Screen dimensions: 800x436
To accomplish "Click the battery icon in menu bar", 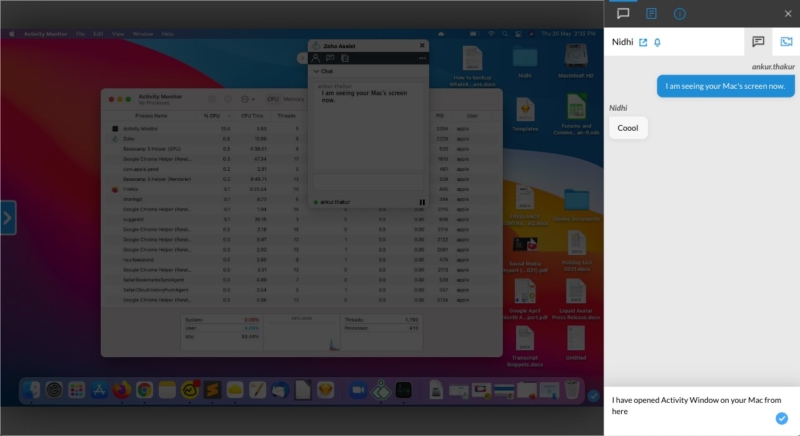I will point(473,34).
